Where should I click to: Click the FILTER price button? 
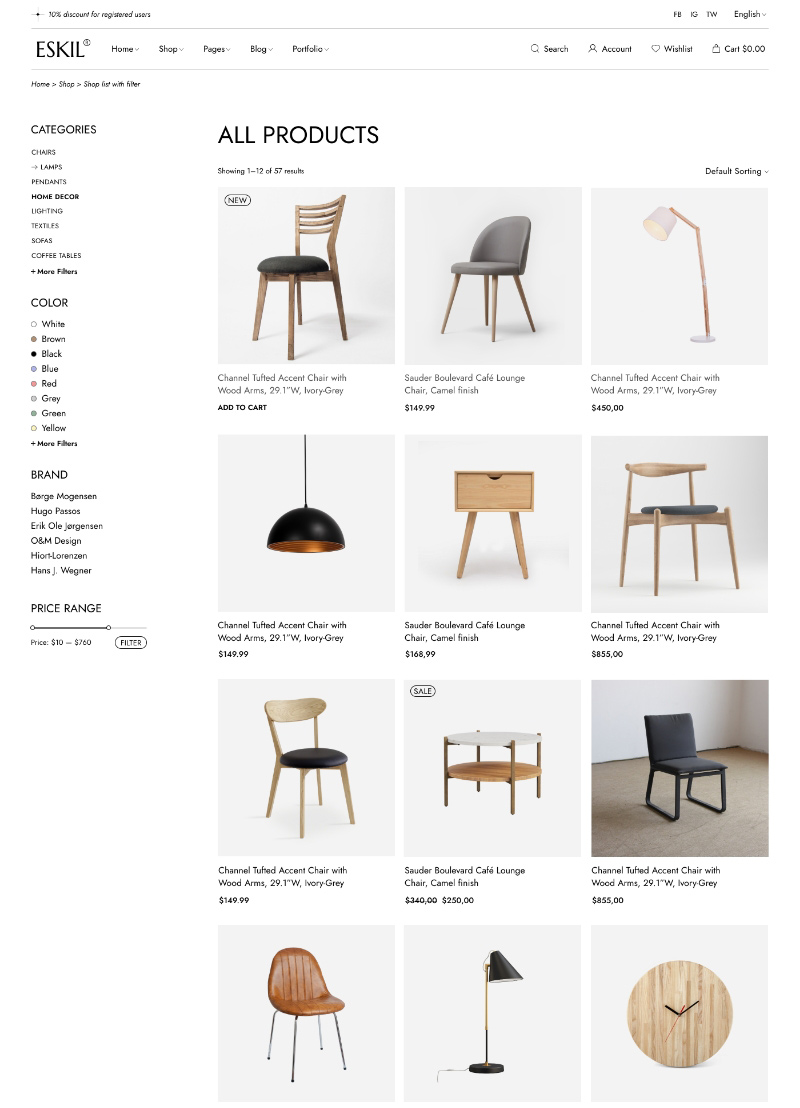(x=131, y=642)
